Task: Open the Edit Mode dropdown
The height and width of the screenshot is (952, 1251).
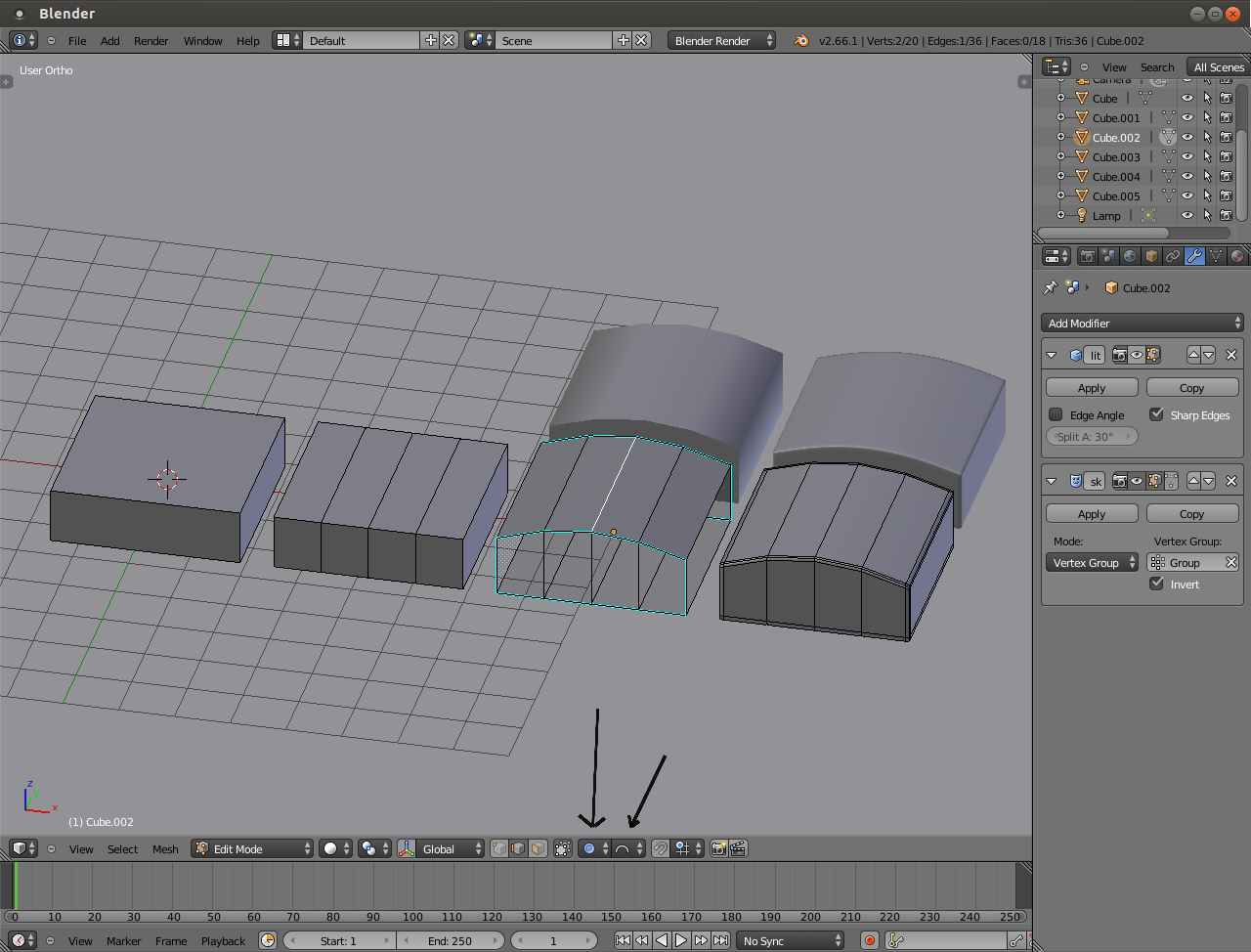Action: click(x=252, y=848)
